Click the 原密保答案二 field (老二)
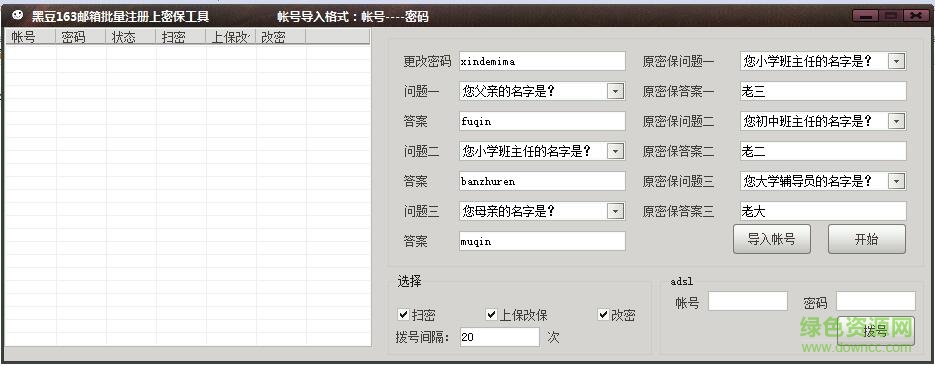The height and width of the screenshot is (366, 935). [823, 151]
